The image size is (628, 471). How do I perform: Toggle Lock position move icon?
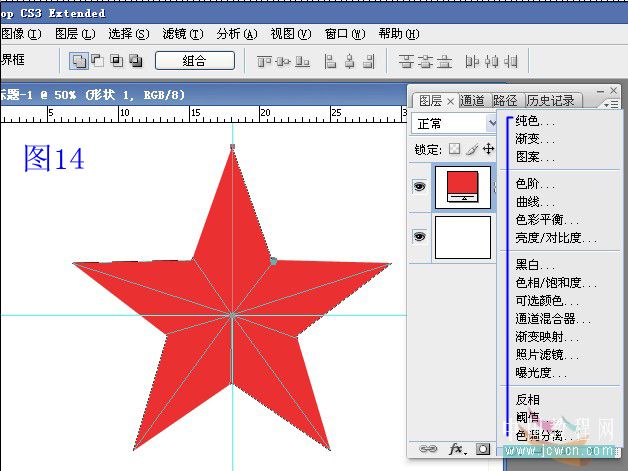click(488, 149)
